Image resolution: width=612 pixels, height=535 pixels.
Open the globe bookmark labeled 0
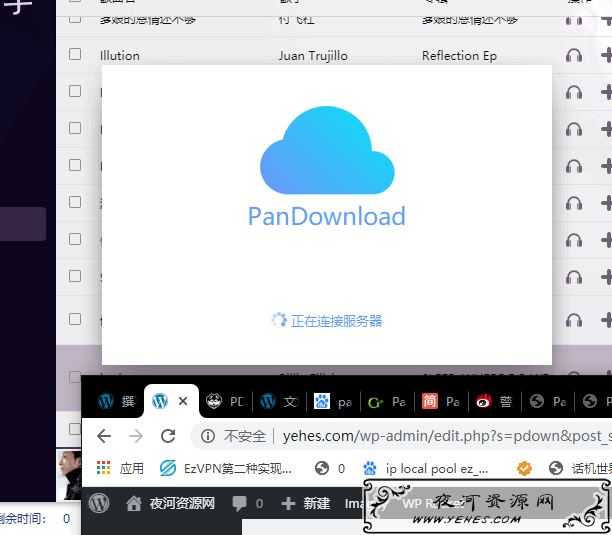(x=330, y=468)
